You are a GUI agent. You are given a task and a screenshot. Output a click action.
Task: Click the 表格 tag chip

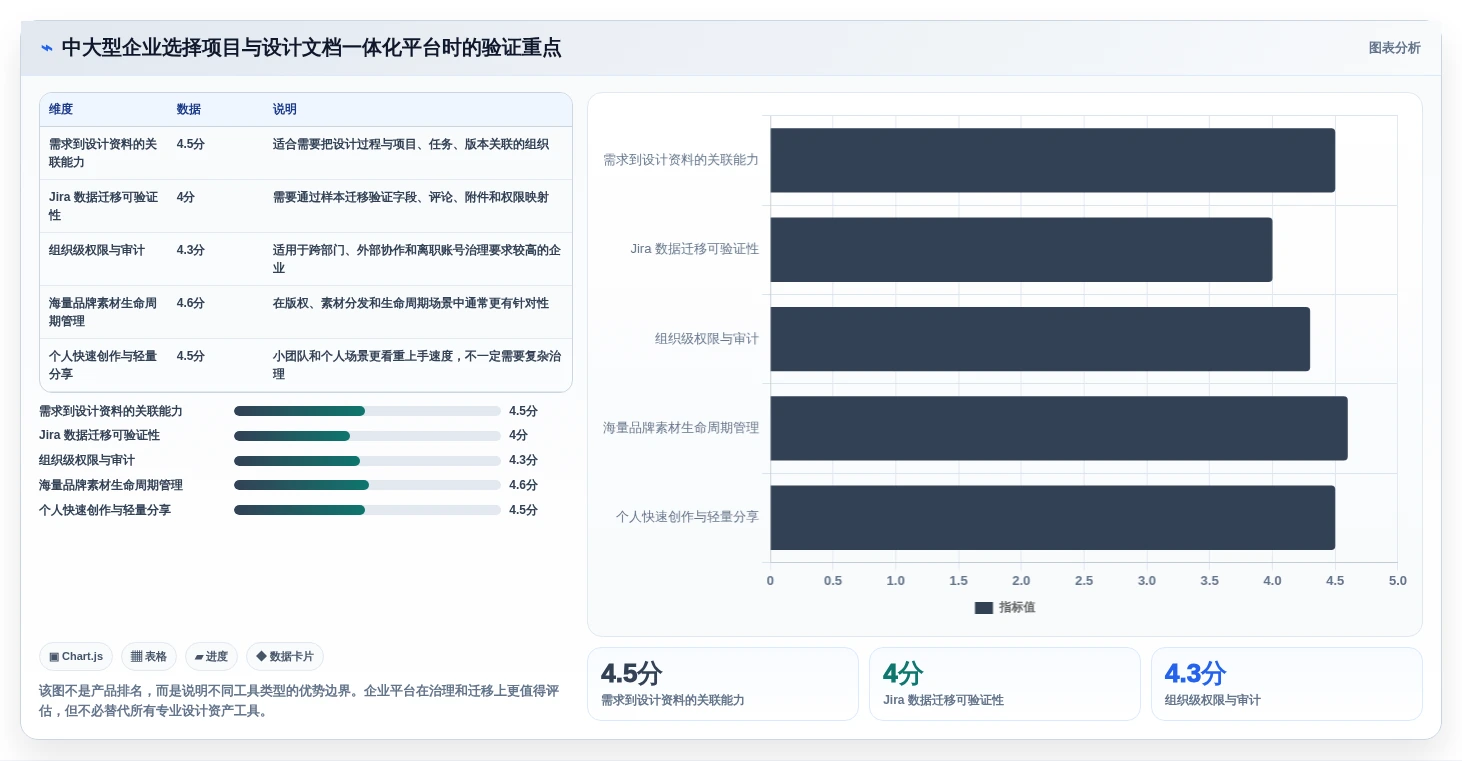(149, 656)
